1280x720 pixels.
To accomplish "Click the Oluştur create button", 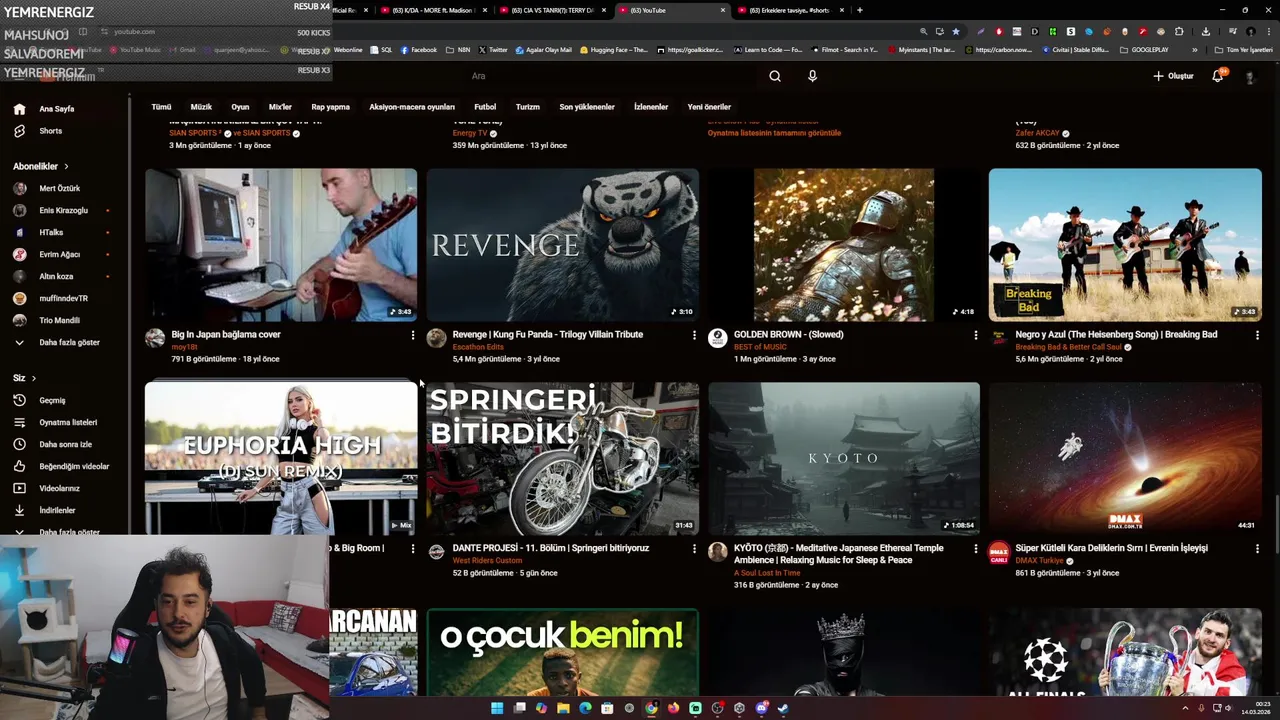I will (1174, 76).
